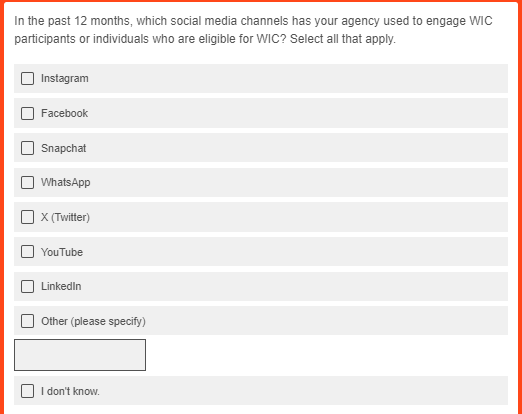This screenshot has width=522, height=414.
Task: Click the Facebook label text
Action: point(64,113)
